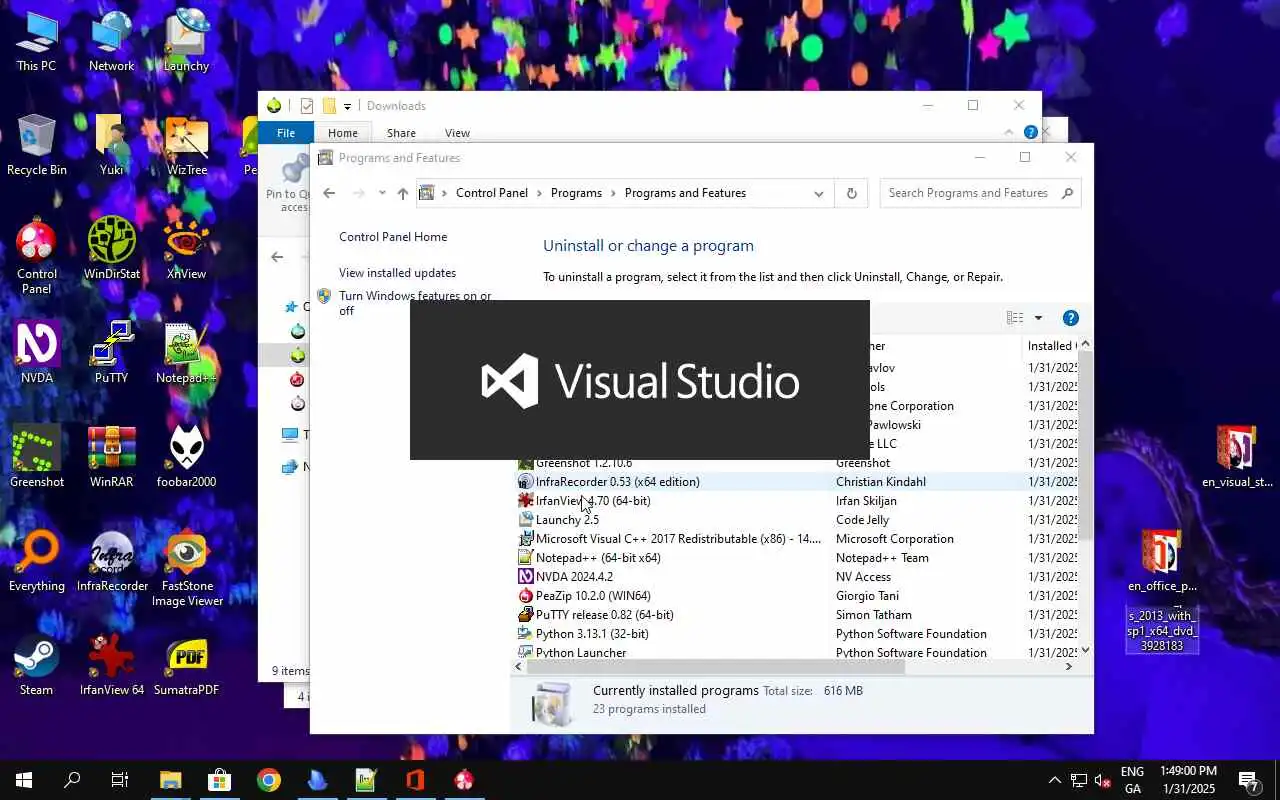Go up one level to Programs
Image resolution: width=1280 pixels, height=800 pixels.
coord(402,193)
